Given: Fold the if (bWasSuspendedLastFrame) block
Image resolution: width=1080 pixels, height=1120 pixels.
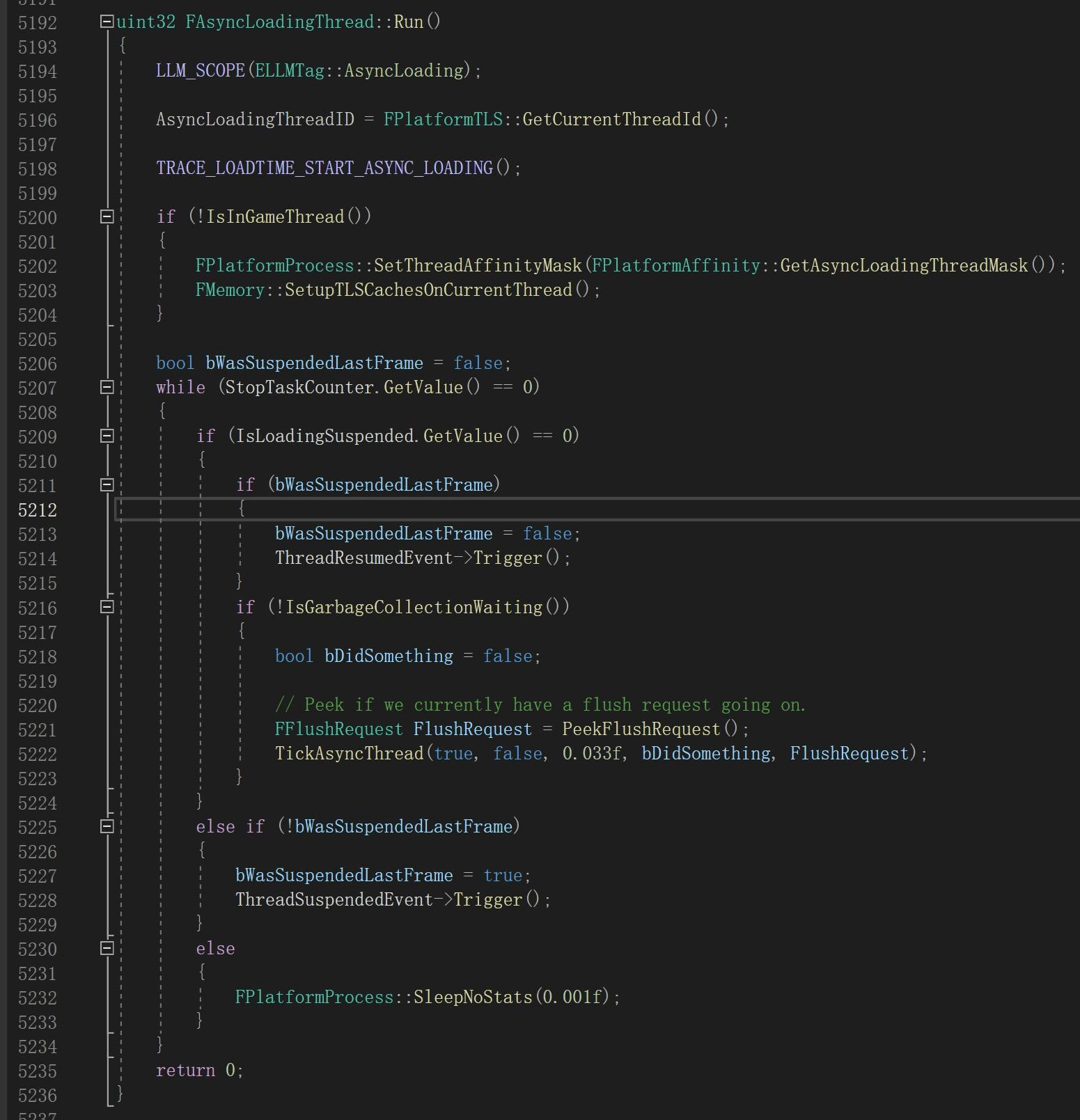Looking at the screenshot, I should [x=107, y=484].
